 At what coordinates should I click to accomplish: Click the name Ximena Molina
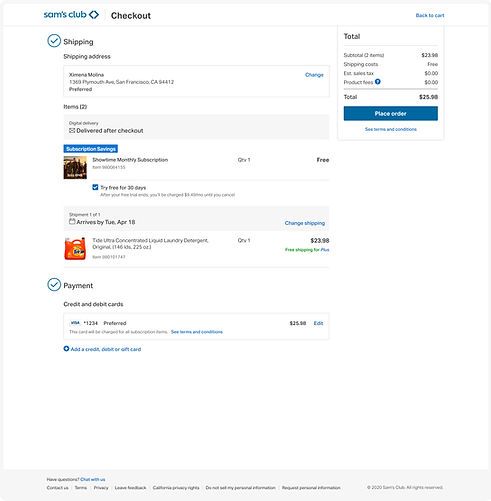click(x=86, y=75)
